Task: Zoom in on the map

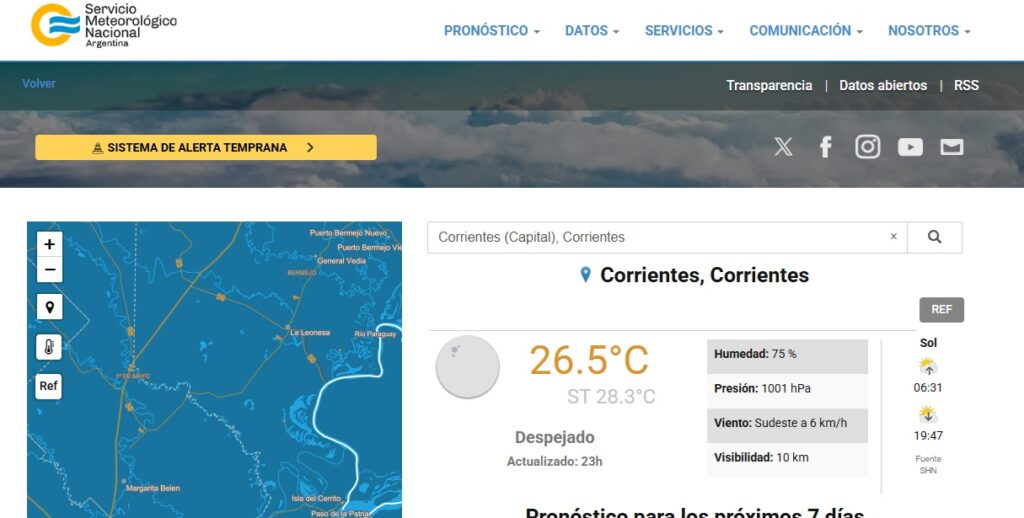Action: click(49, 244)
